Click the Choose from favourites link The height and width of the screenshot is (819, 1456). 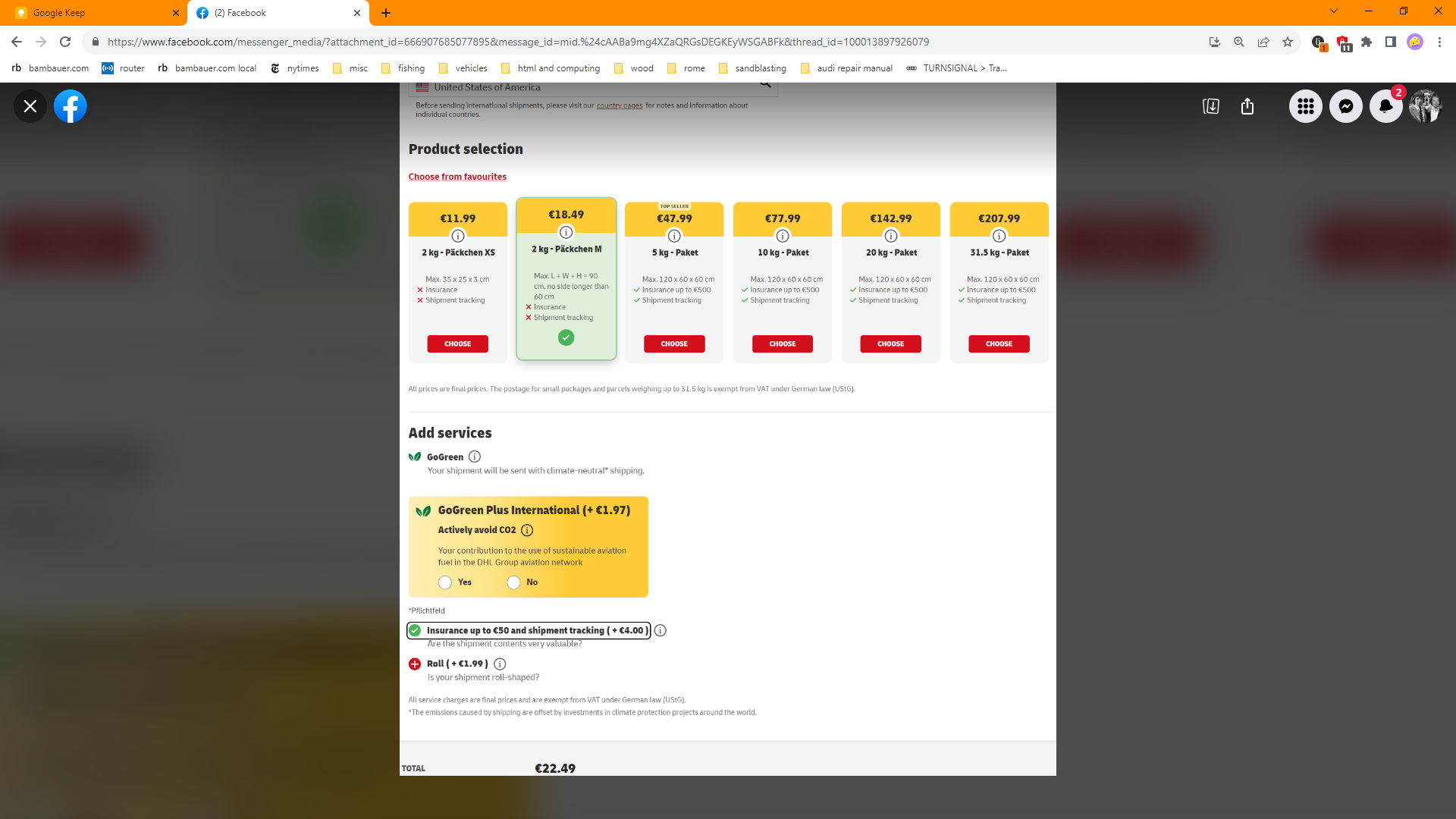pyautogui.click(x=457, y=177)
